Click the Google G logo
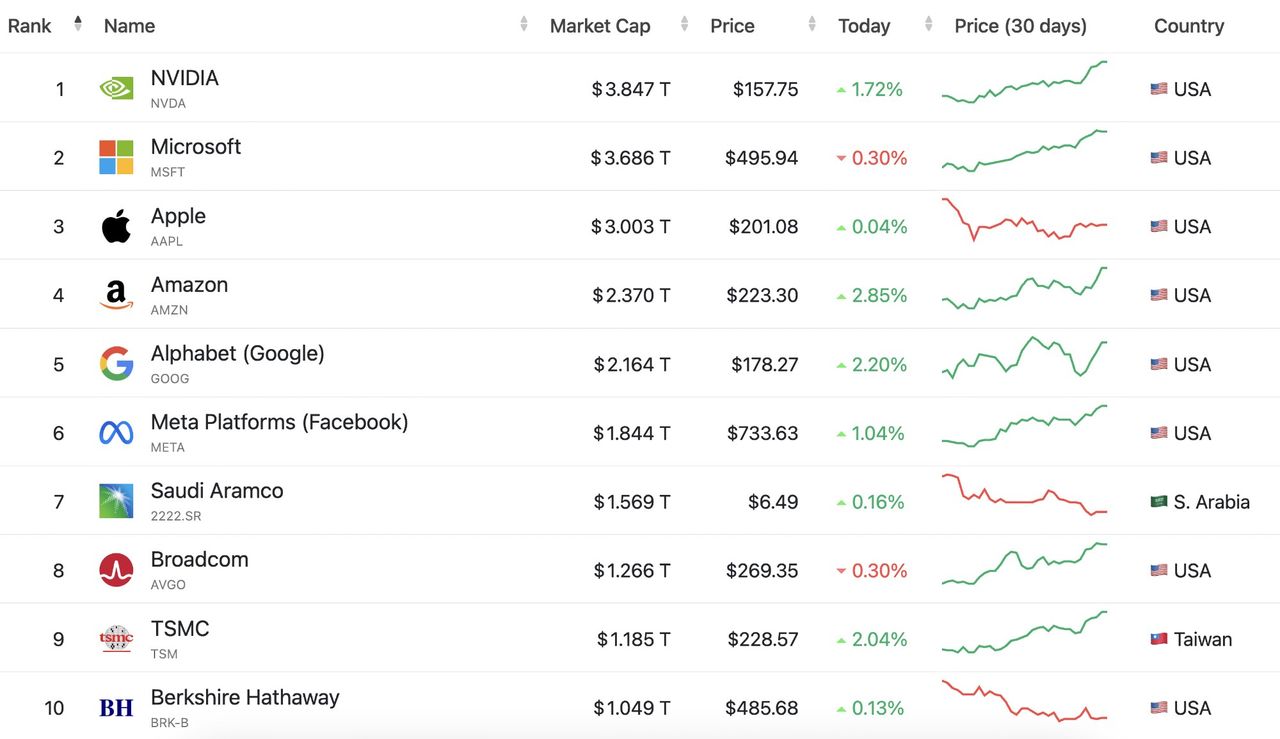Image resolution: width=1280 pixels, height=739 pixels. 116,364
